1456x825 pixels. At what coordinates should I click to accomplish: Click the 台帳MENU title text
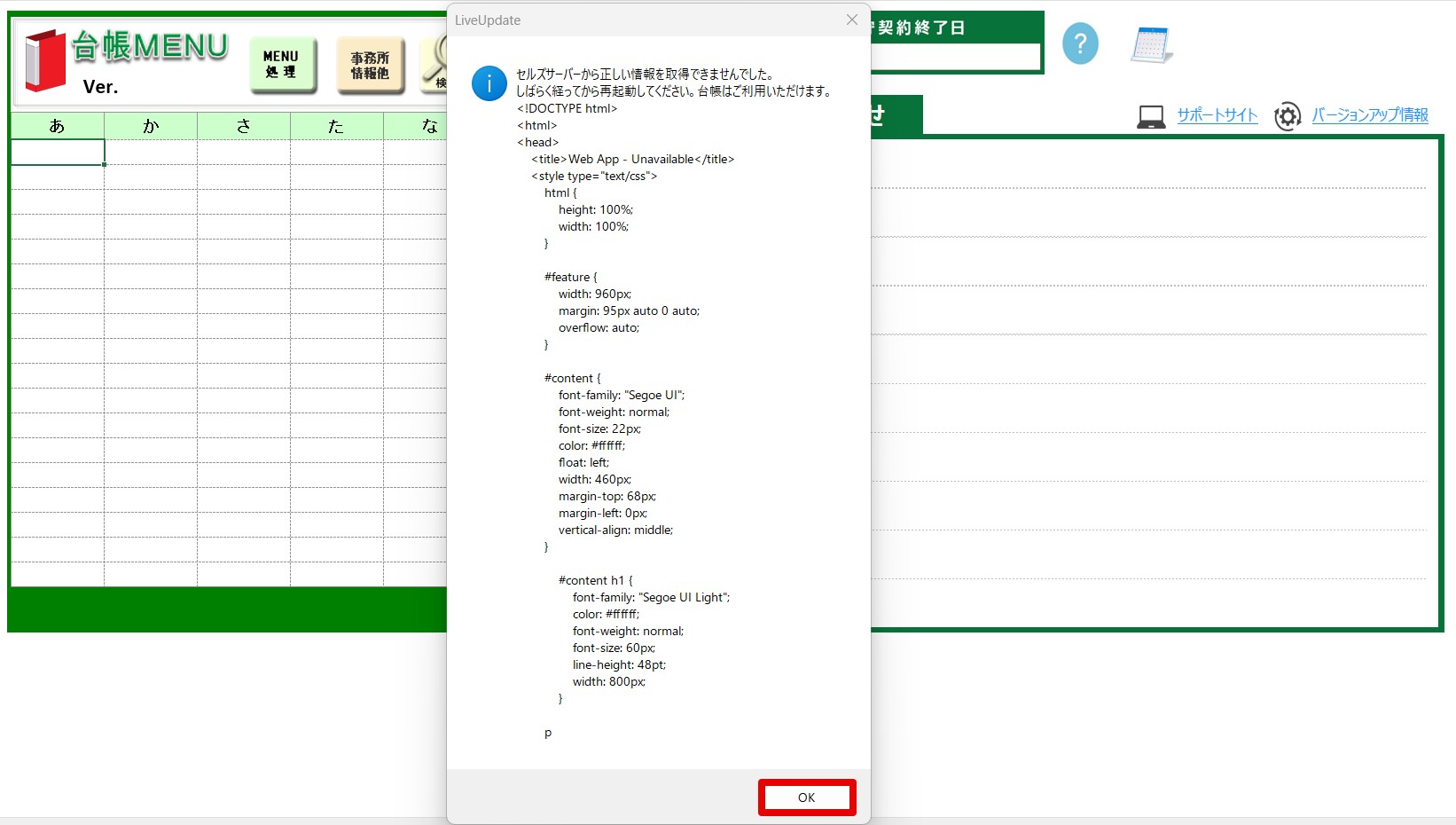(x=150, y=46)
